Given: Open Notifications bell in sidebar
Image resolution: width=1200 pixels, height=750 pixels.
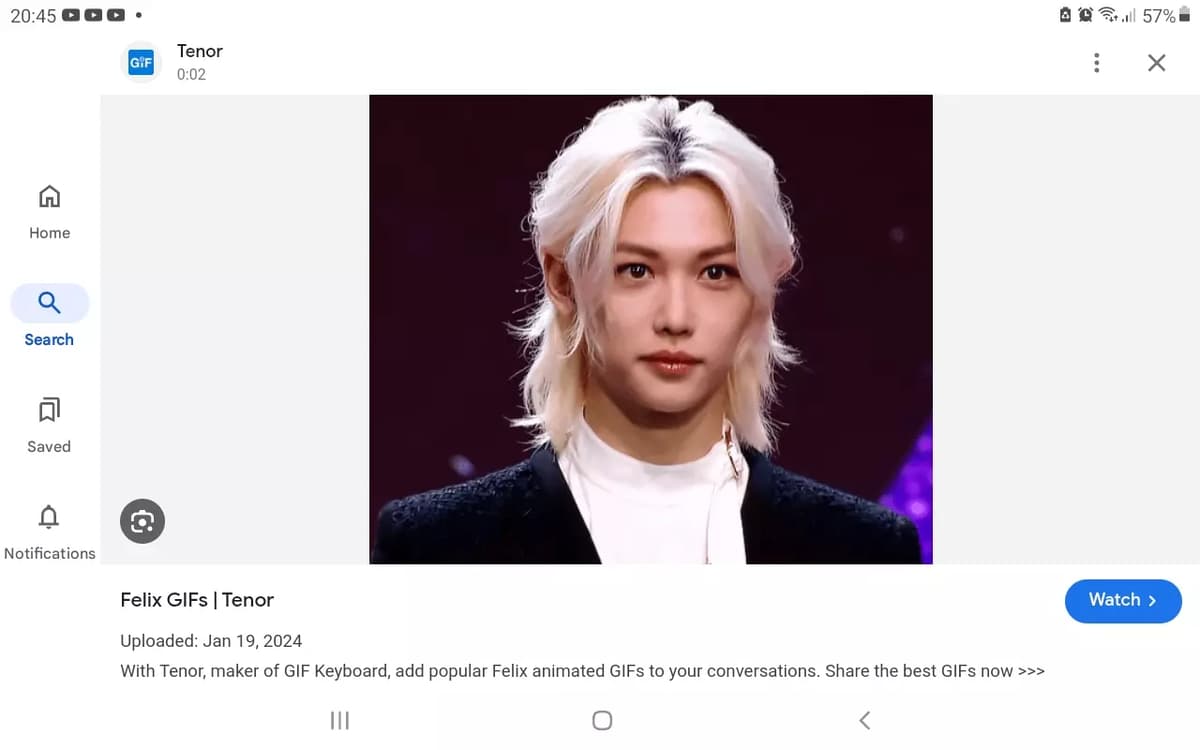Looking at the screenshot, I should click(49, 532).
